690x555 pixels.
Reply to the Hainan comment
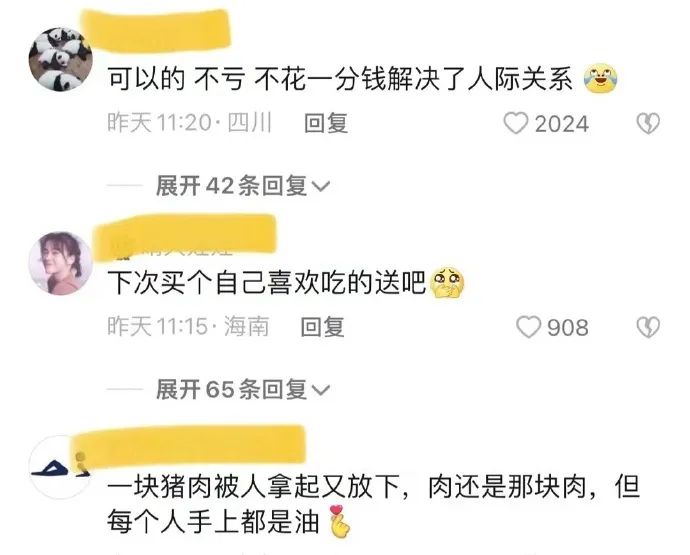pyautogui.click(x=322, y=327)
